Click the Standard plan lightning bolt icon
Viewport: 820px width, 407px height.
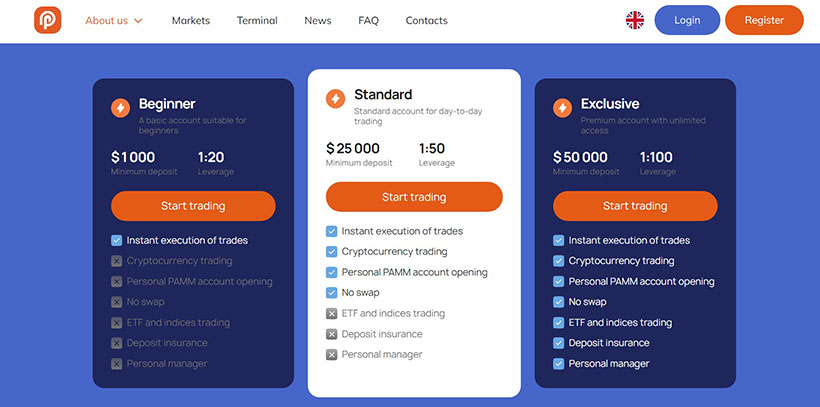tap(335, 98)
